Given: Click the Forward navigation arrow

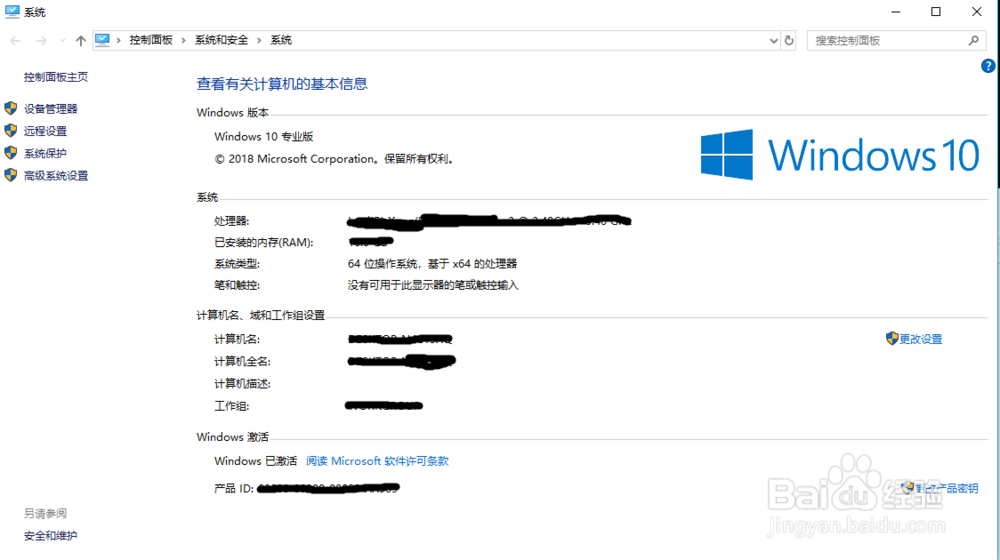Looking at the screenshot, I should pyautogui.click(x=41, y=41).
